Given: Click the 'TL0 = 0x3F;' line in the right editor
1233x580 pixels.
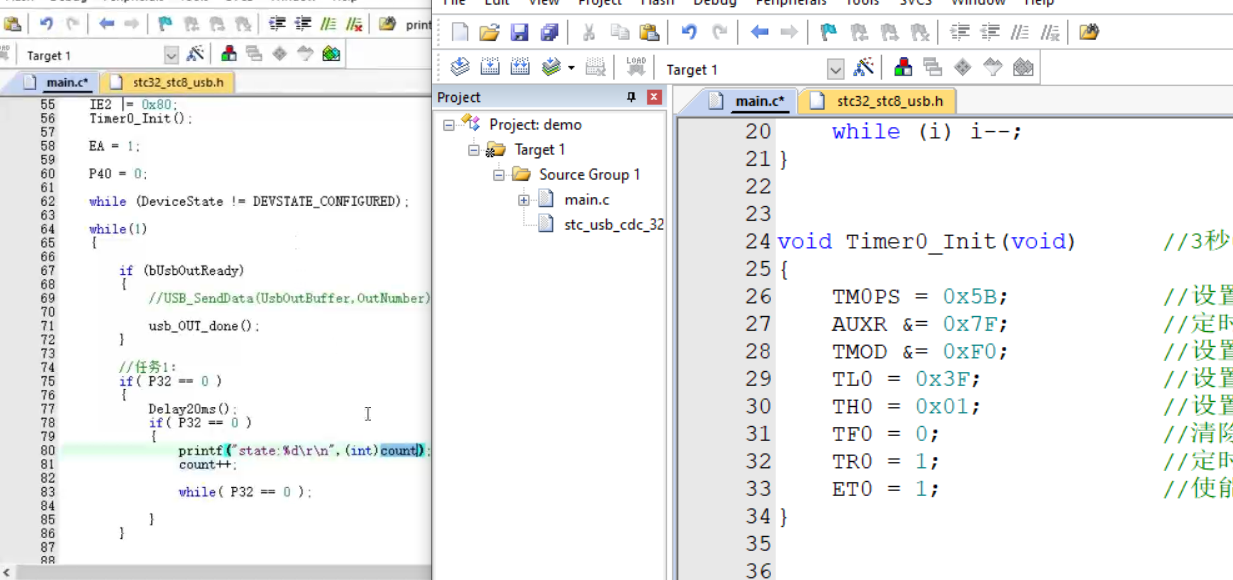Looking at the screenshot, I should pyautogui.click(x=906, y=379).
